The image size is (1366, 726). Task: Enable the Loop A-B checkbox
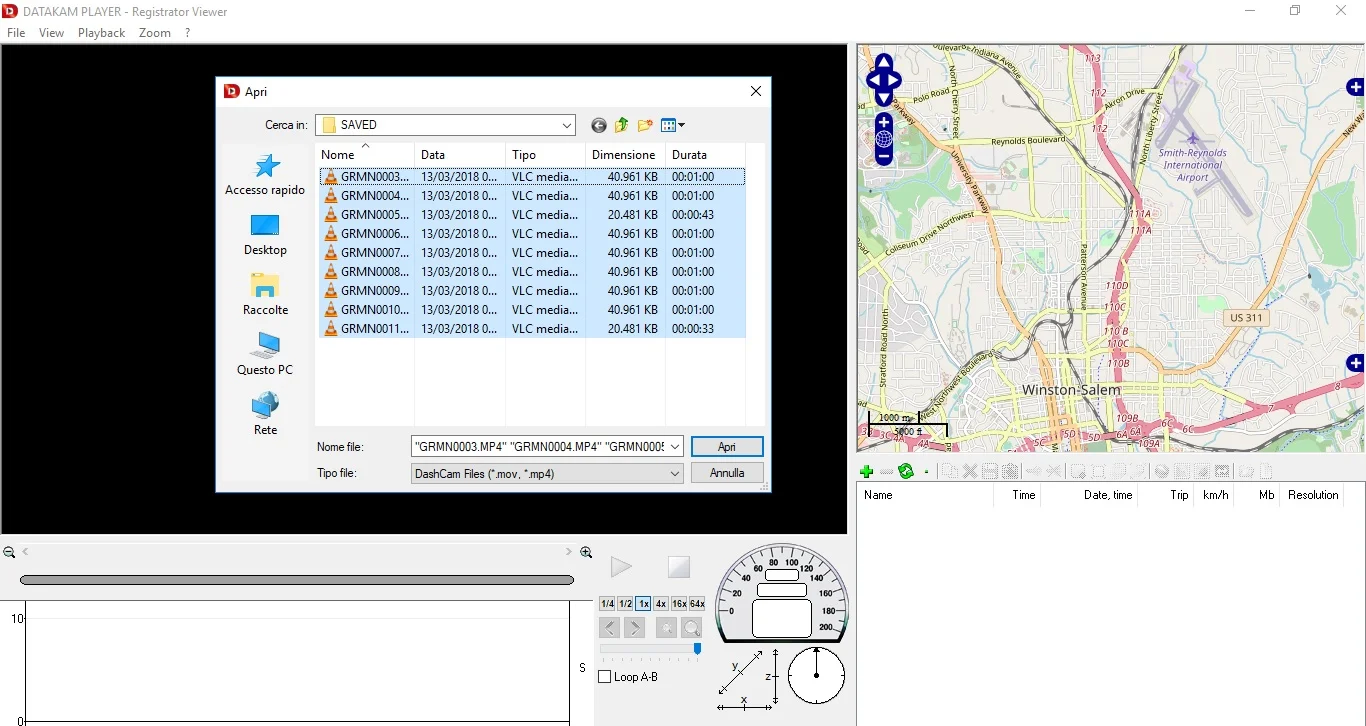(605, 677)
